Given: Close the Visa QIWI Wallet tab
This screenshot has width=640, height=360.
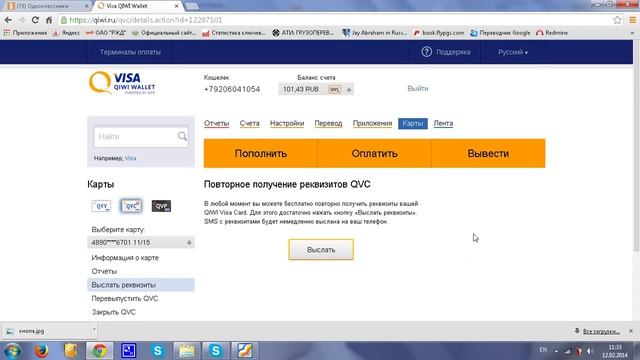Looking at the screenshot, I should [x=177, y=6].
